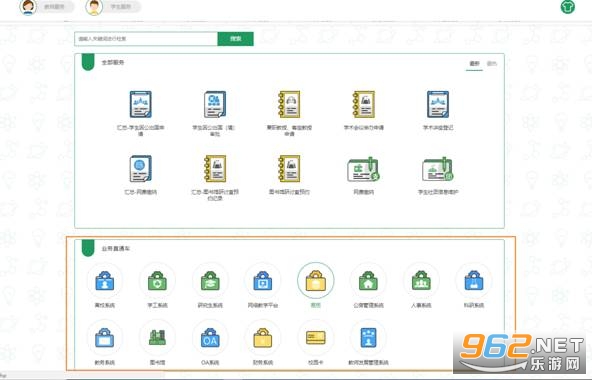Open 学术会议举办申请 notebook icon
The height and width of the screenshot is (380, 592).
pyautogui.click(x=363, y=105)
